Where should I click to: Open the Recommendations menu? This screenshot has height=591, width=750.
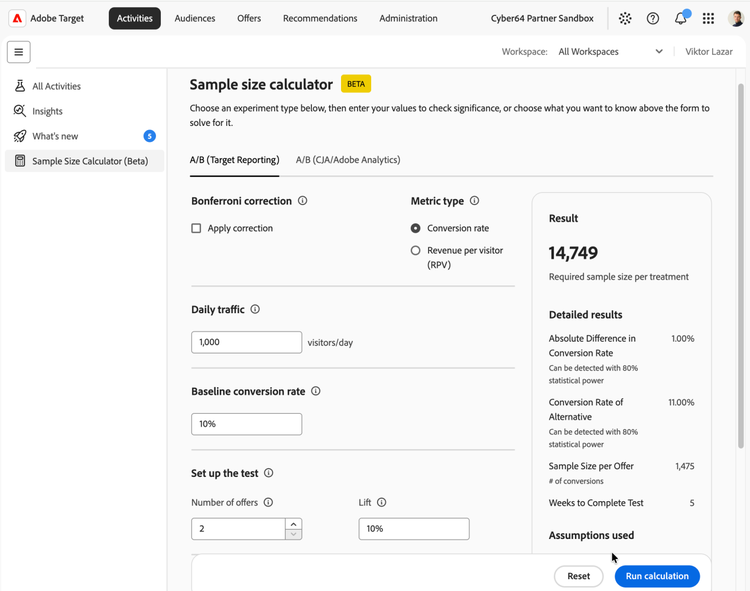point(320,18)
